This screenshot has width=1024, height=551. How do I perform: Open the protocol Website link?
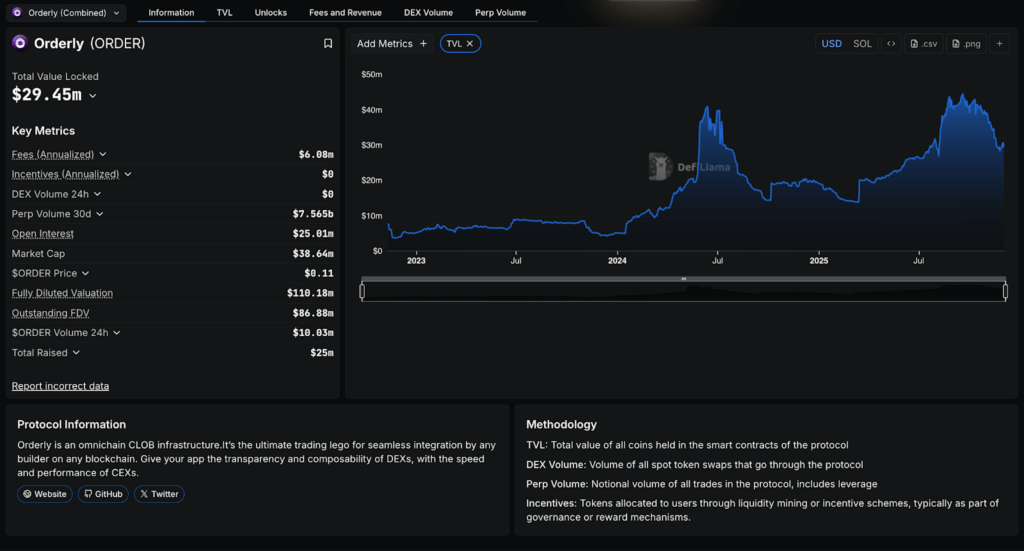[45, 494]
